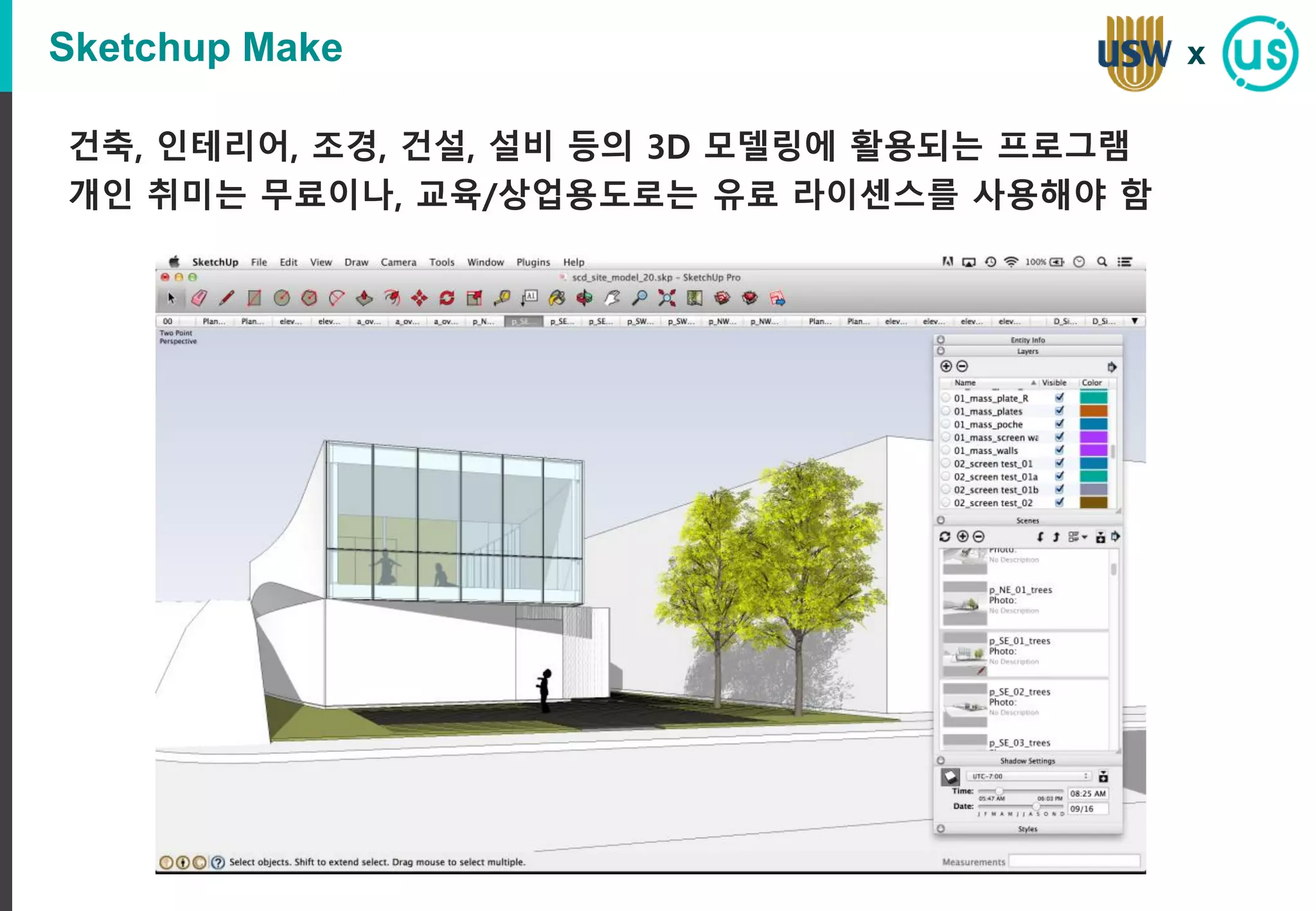Screen dimensions: 1316x911
Task: Add a new layer with plus icon
Action: 946,366
